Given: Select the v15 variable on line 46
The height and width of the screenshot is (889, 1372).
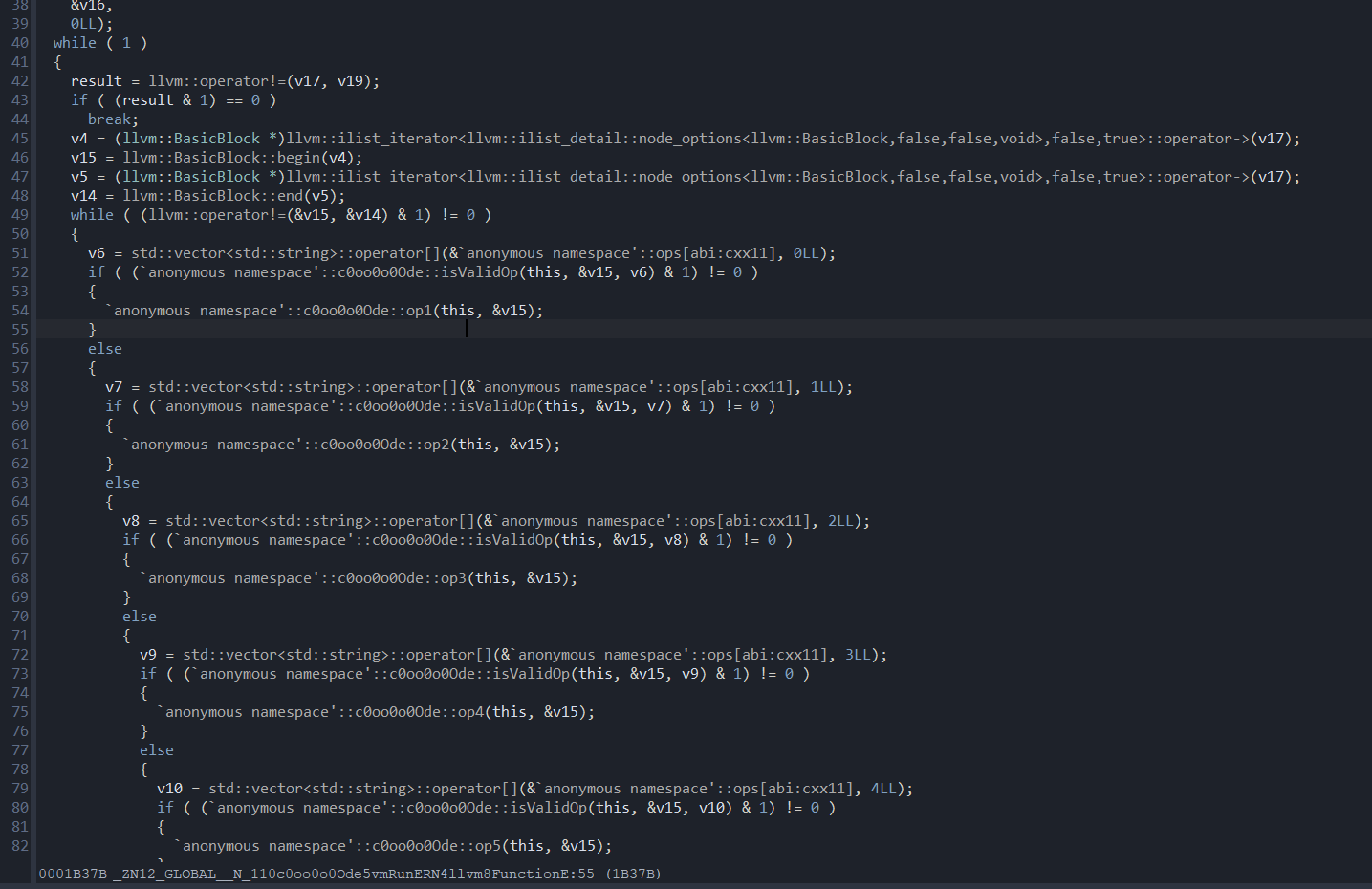Looking at the screenshot, I should point(82,157).
